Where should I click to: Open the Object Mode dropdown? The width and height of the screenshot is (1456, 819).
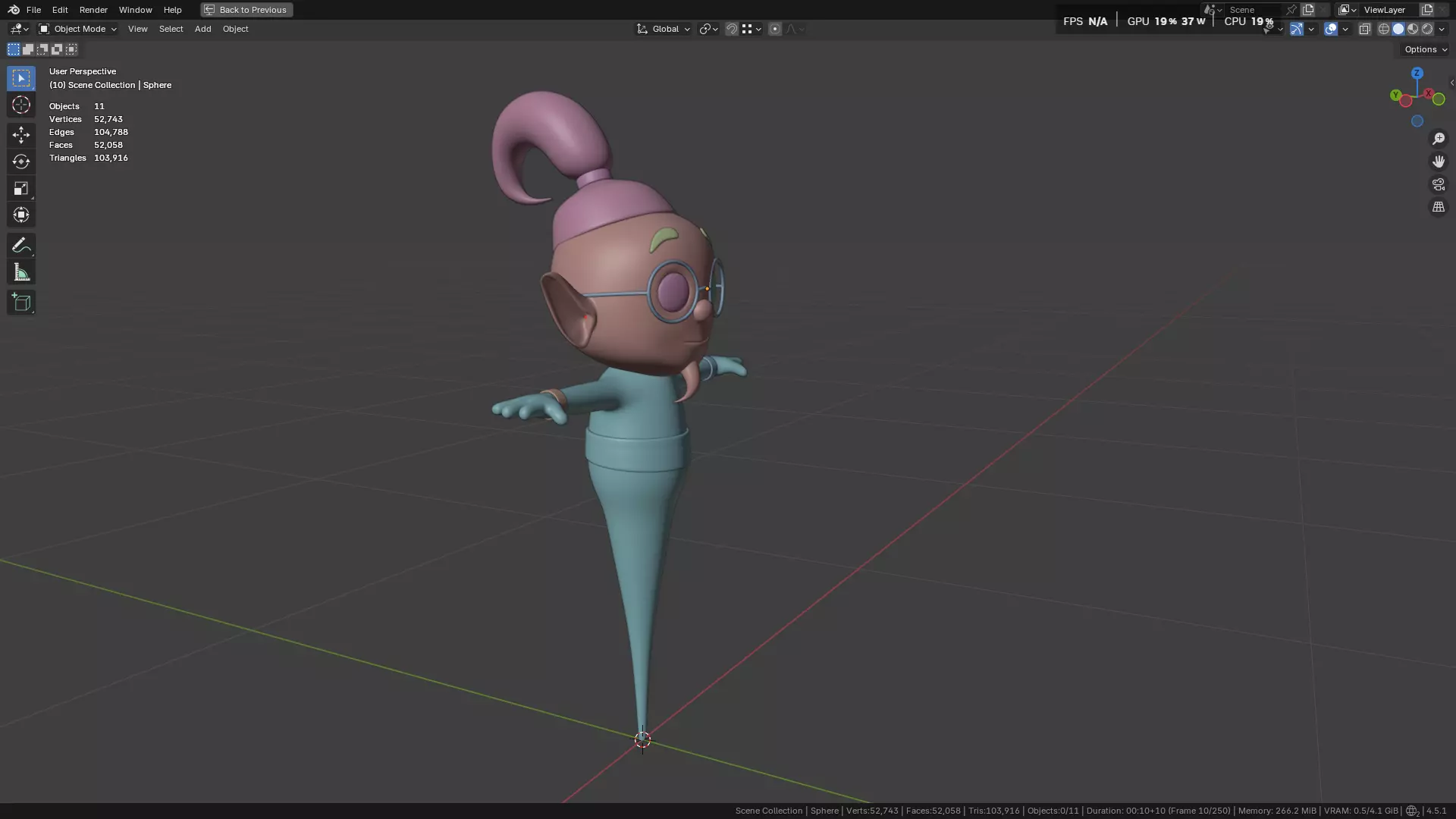(x=77, y=29)
